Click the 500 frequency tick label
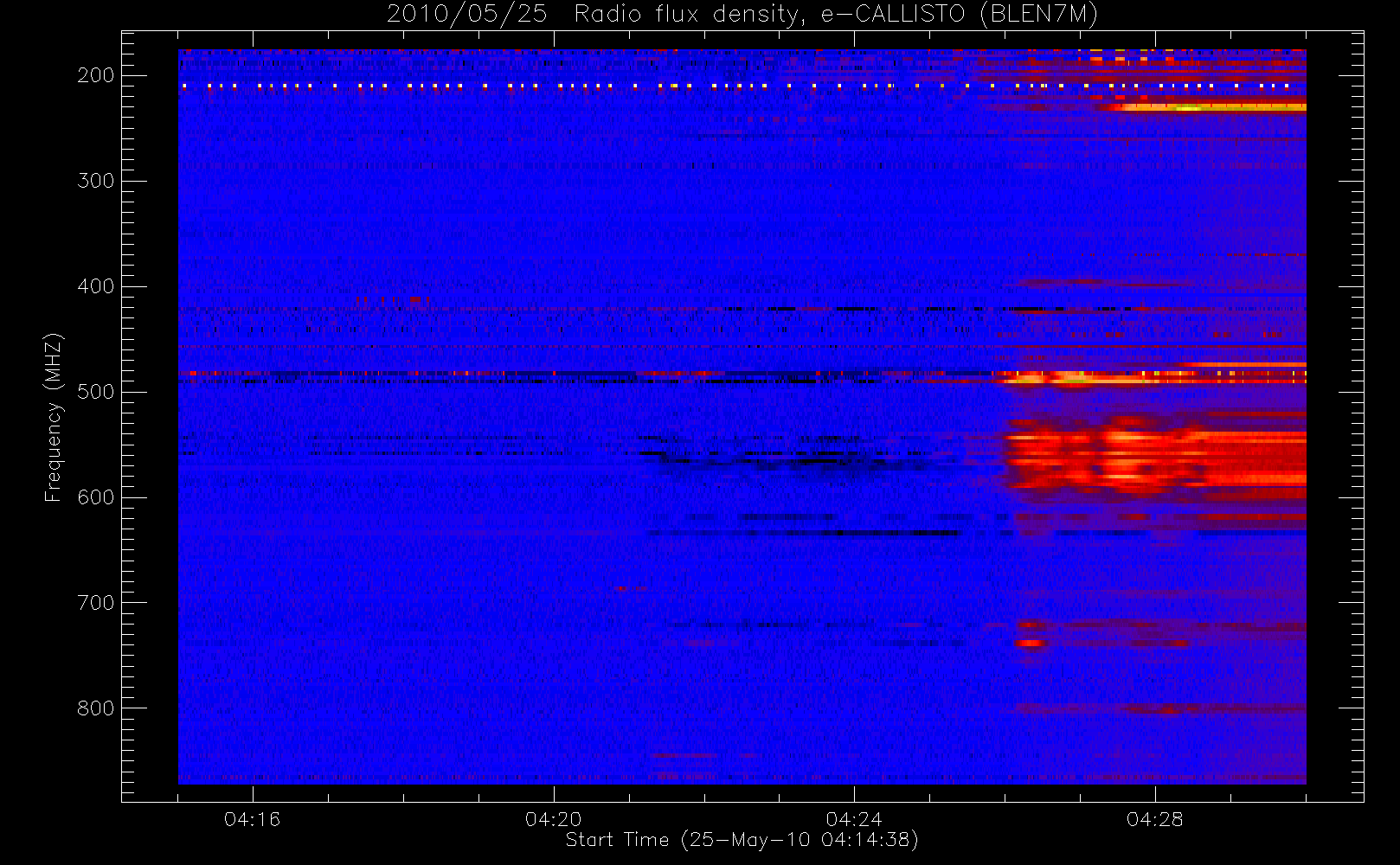1400x865 pixels. pos(95,392)
